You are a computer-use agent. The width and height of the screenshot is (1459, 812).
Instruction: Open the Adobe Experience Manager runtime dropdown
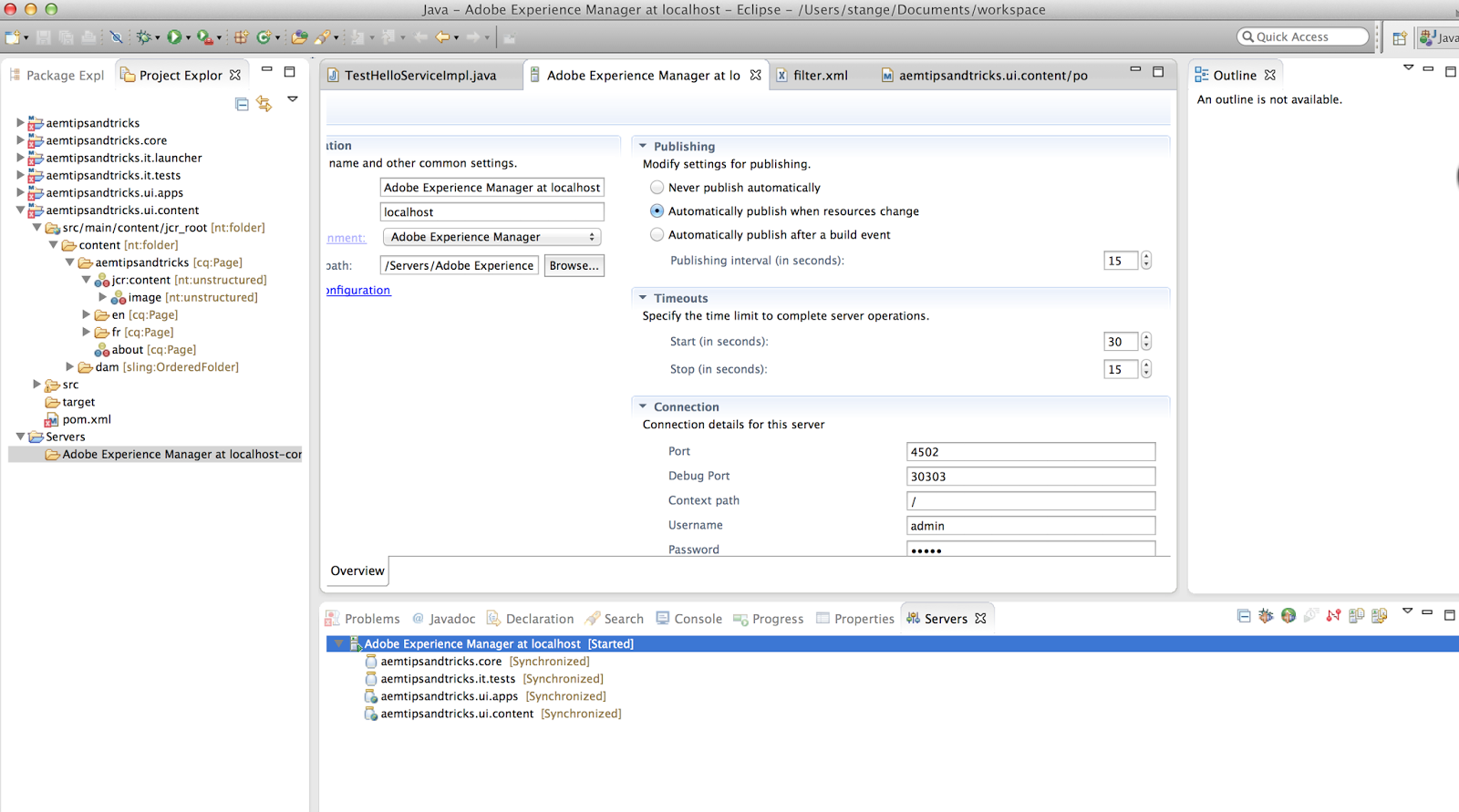(x=492, y=237)
